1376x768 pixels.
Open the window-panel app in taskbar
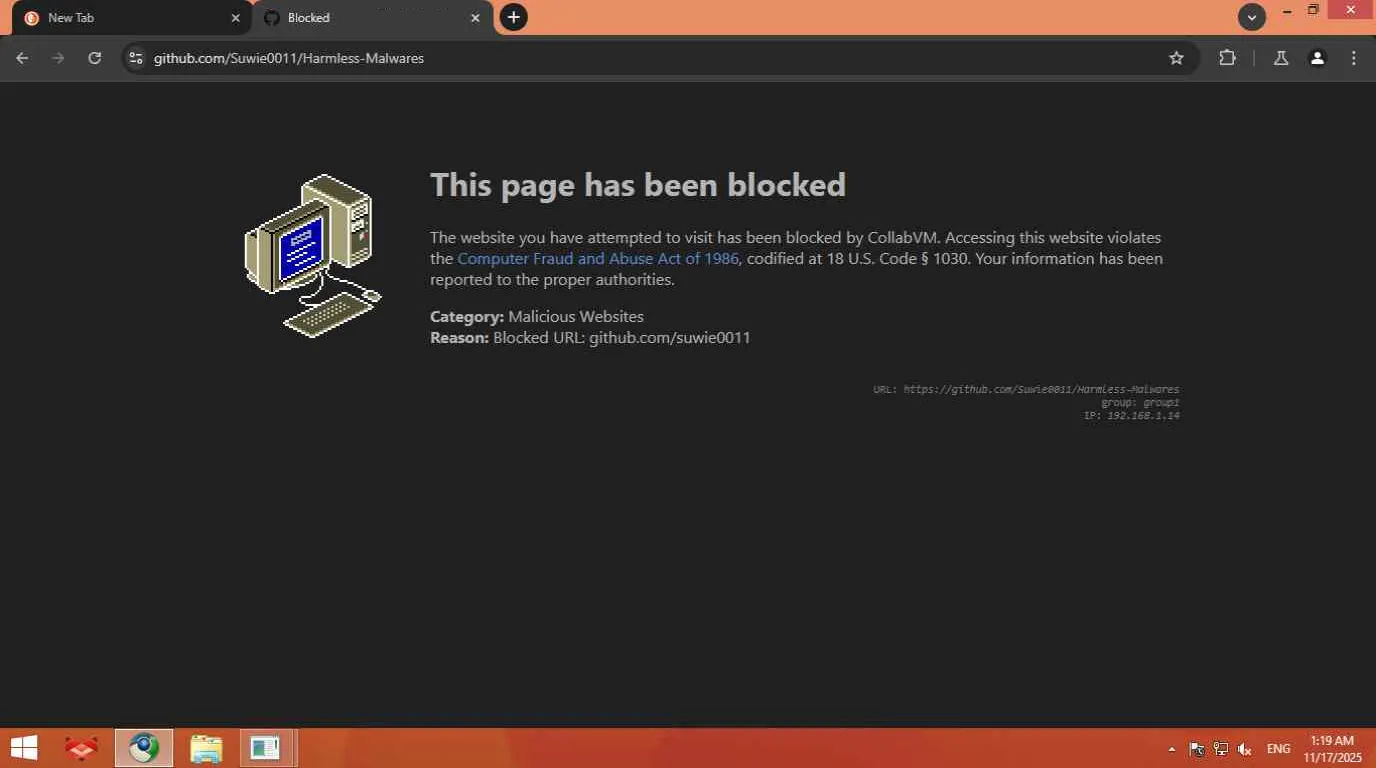pyautogui.click(x=266, y=748)
